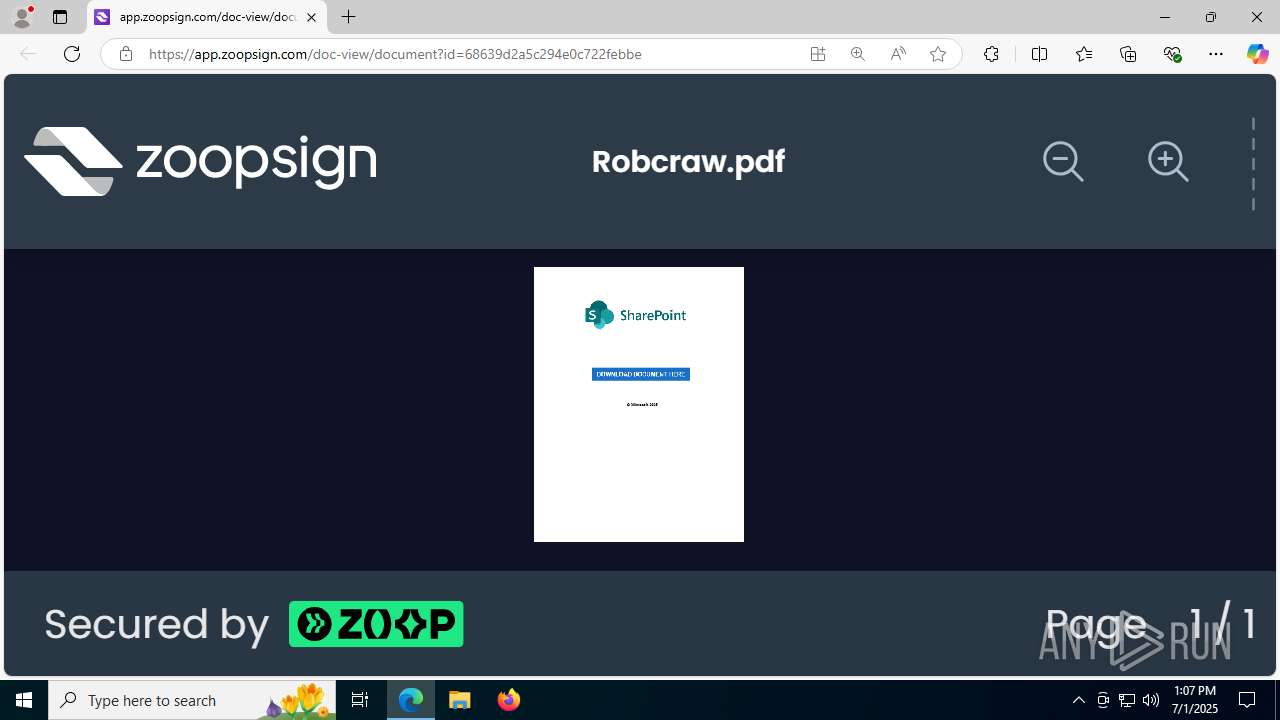
Task: Open the Robcraw.pdf page thumbnail
Action: (639, 404)
